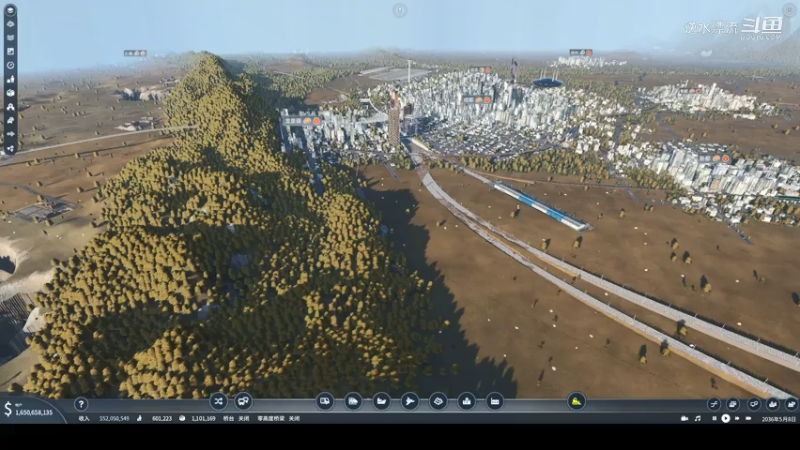Set game to fastest speed

click(x=748, y=418)
